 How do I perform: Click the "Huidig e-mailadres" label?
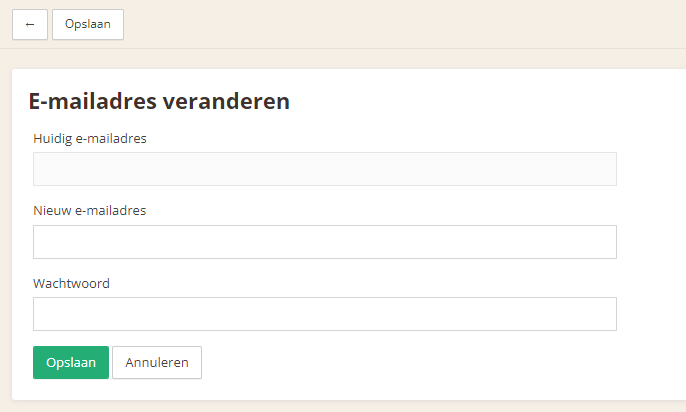coord(90,138)
